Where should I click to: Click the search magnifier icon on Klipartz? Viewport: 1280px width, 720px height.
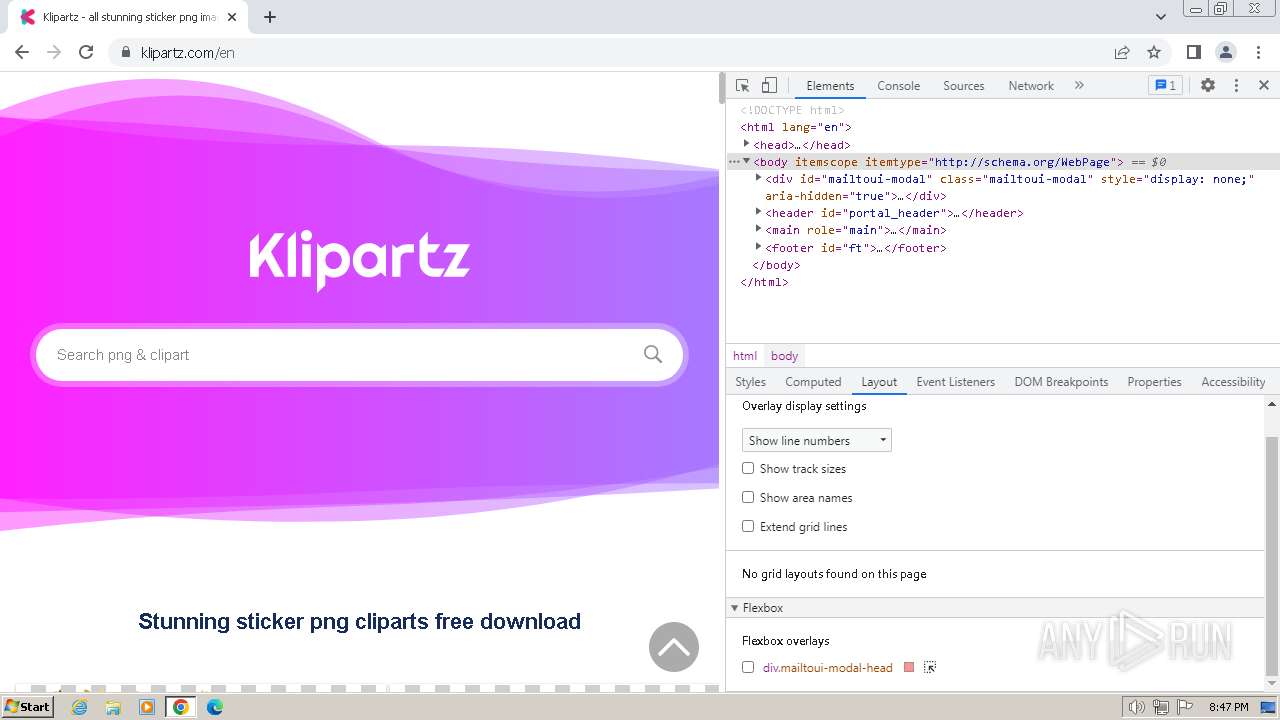pos(653,354)
